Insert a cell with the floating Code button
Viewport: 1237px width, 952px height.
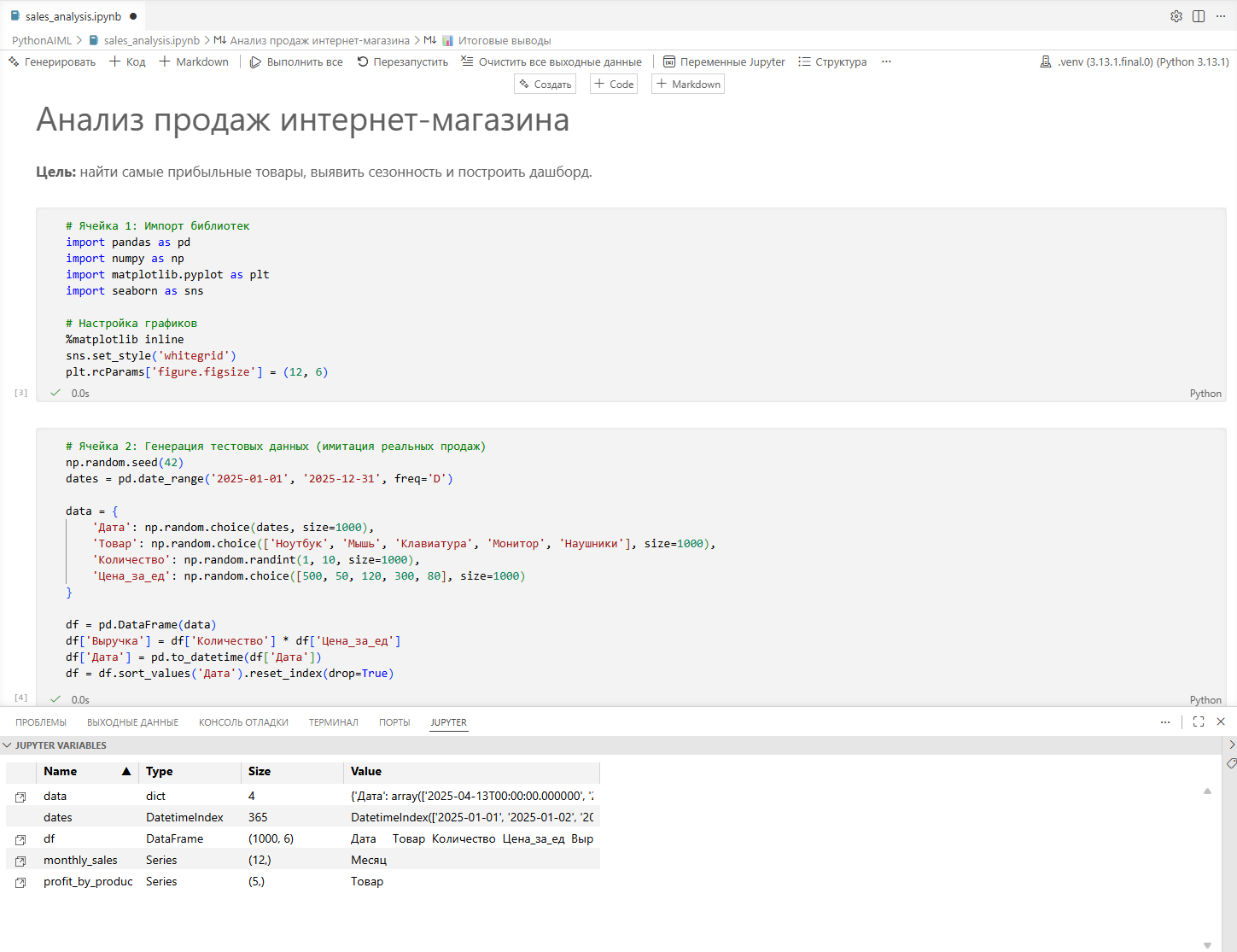[x=614, y=84]
